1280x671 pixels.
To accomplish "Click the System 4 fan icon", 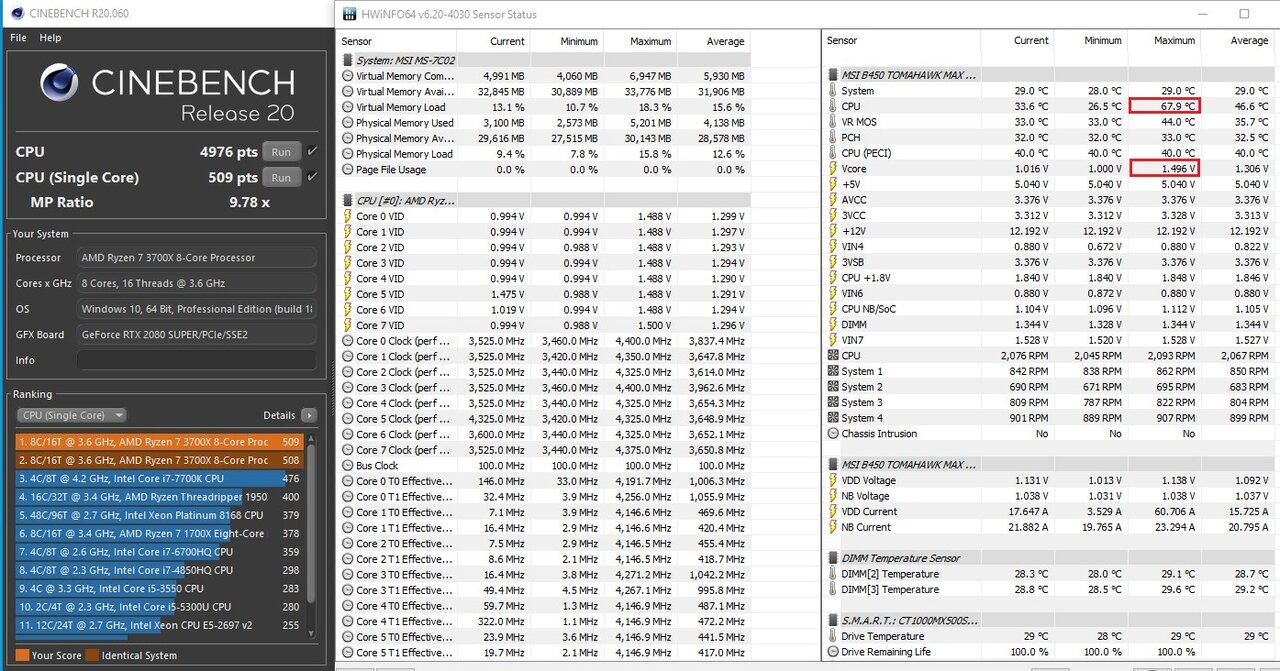I will coord(833,418).
